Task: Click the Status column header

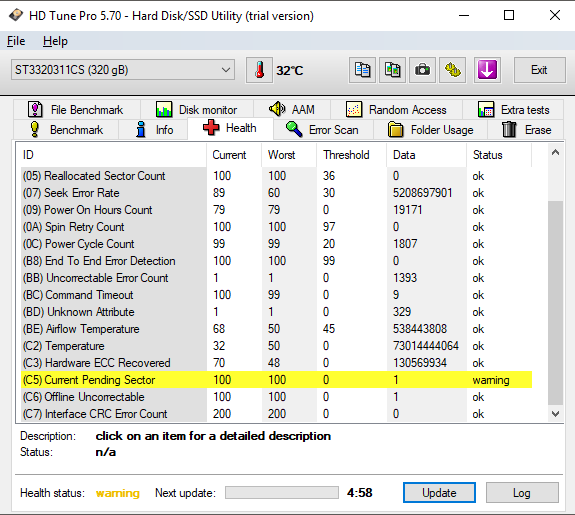Action: [x=499, y=155]
